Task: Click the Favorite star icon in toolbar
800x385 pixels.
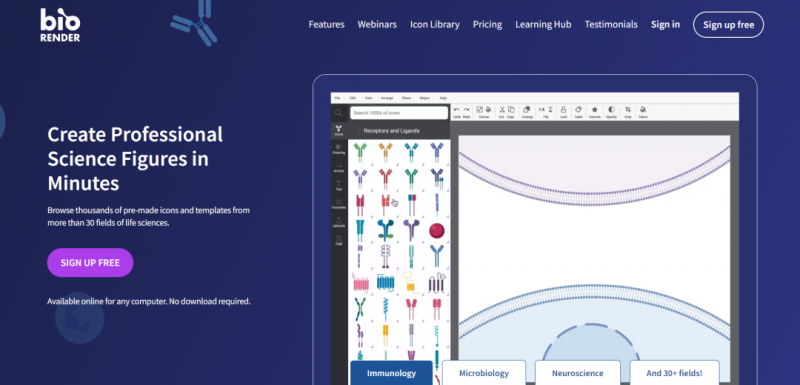Action: coord(594,110)
